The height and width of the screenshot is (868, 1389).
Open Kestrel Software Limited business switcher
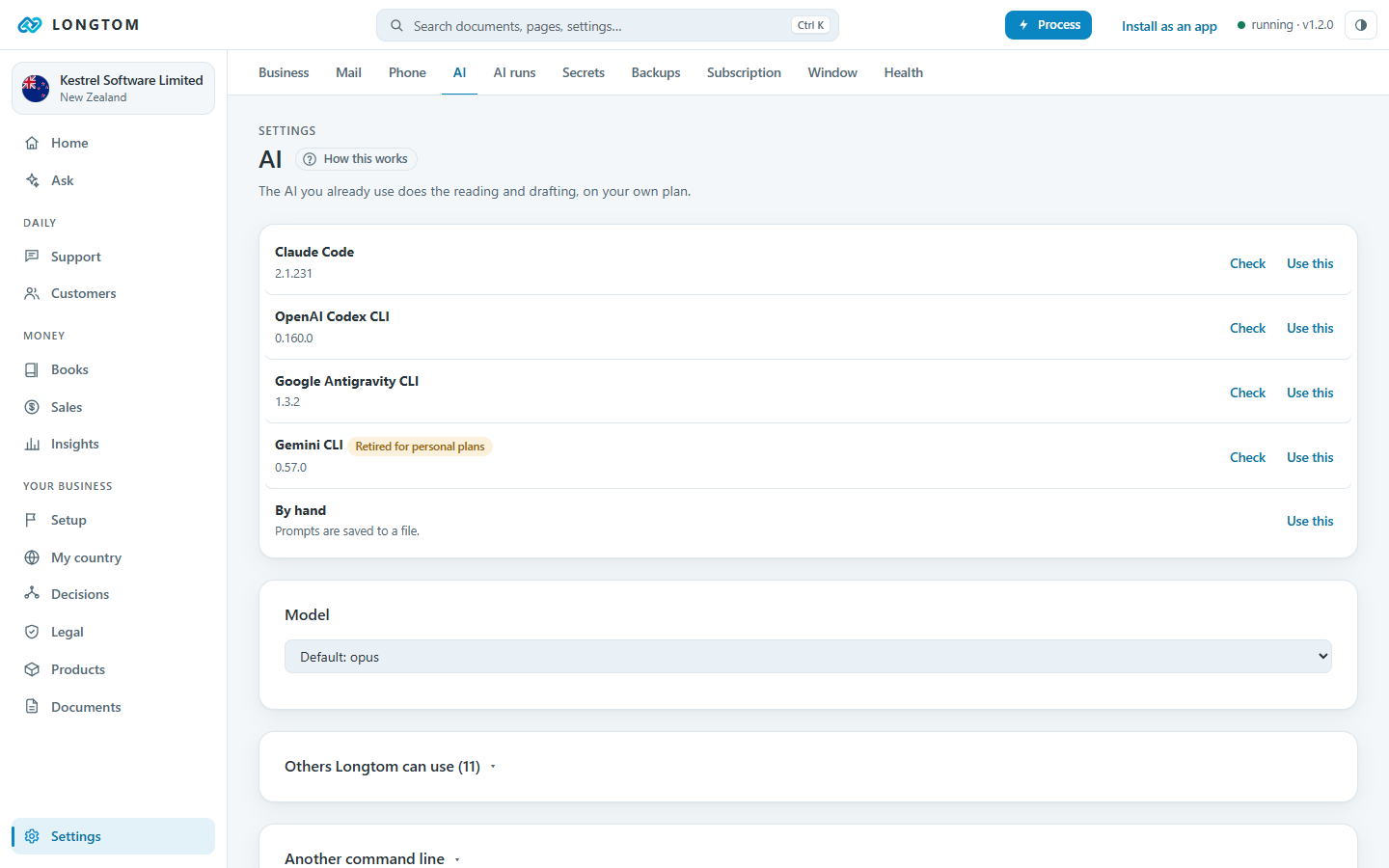pos(113,88)
